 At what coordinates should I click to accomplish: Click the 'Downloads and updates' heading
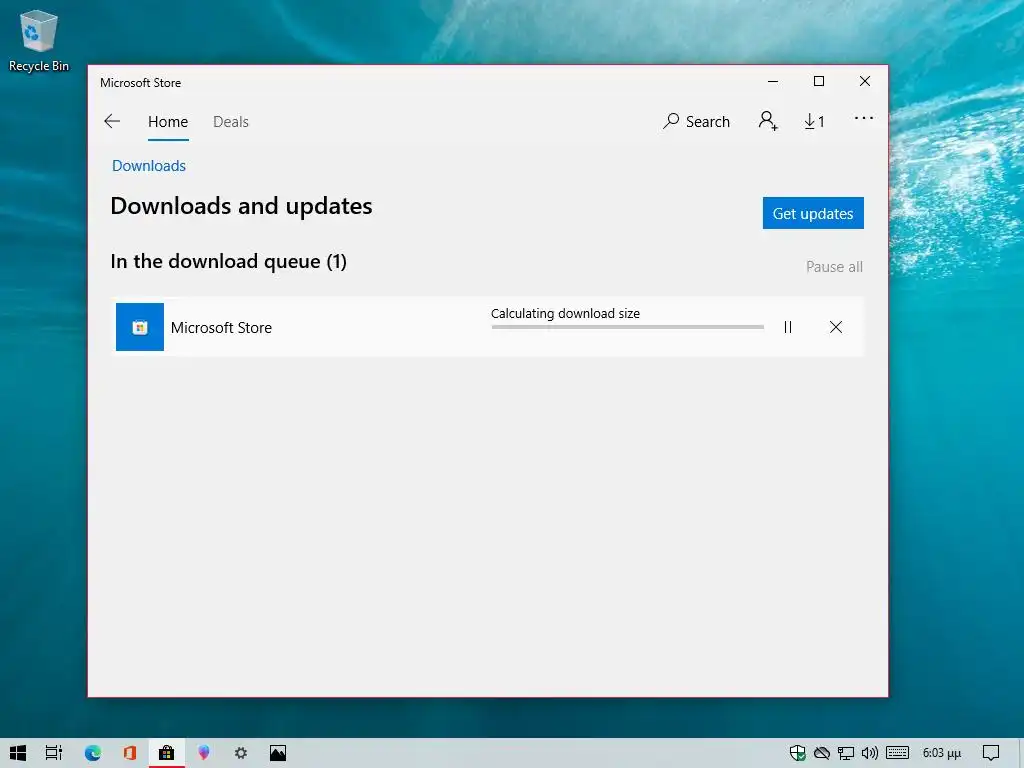click(242, 206)
